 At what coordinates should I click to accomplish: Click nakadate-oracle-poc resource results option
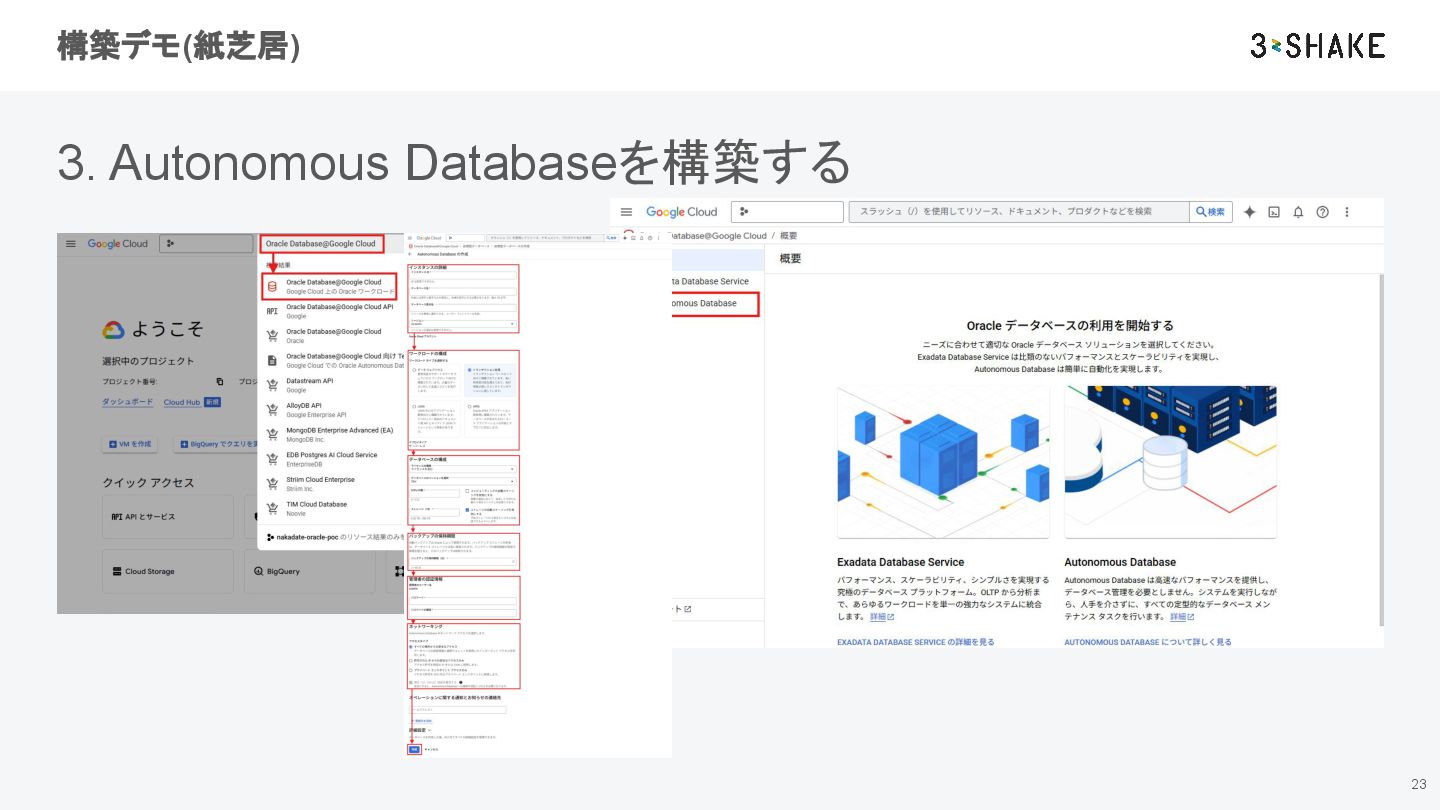click(333, 537)
